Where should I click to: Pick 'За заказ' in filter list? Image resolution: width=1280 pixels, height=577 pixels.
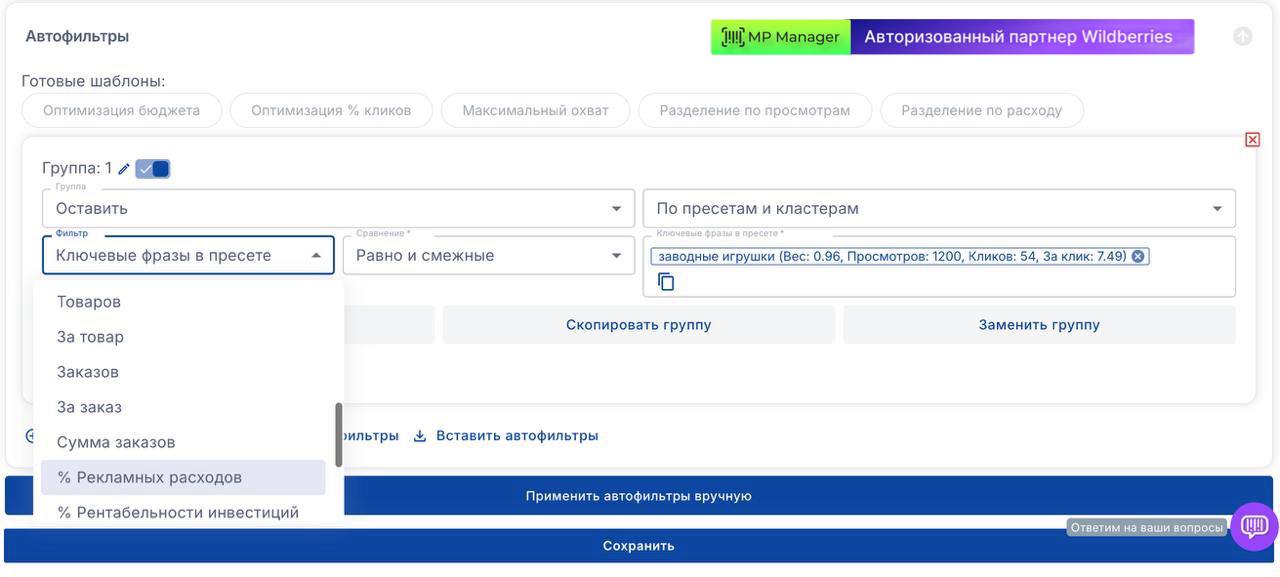coord(89,407)
